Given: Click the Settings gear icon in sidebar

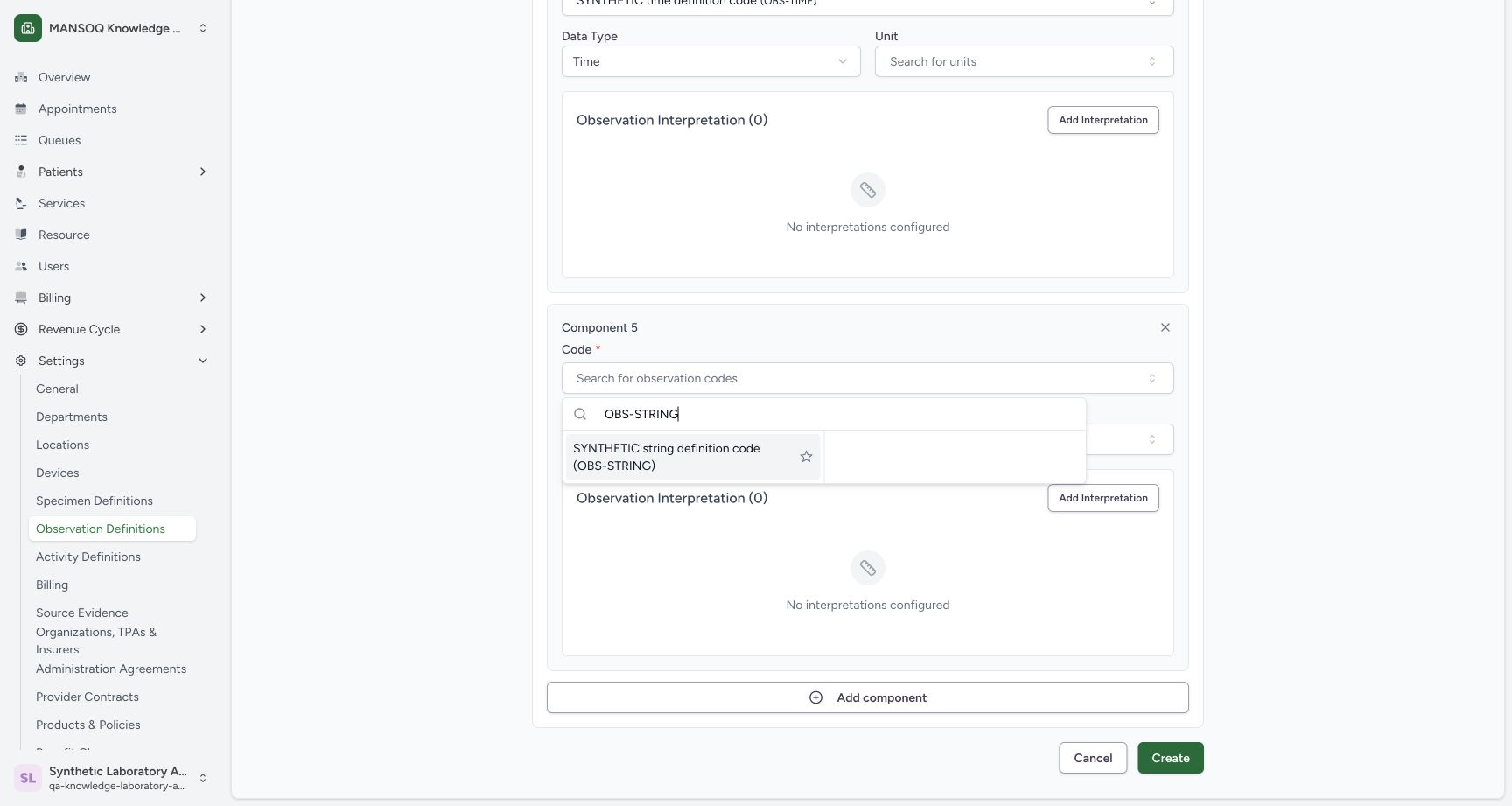Looking at the screenshot, I should pos(21,361).
